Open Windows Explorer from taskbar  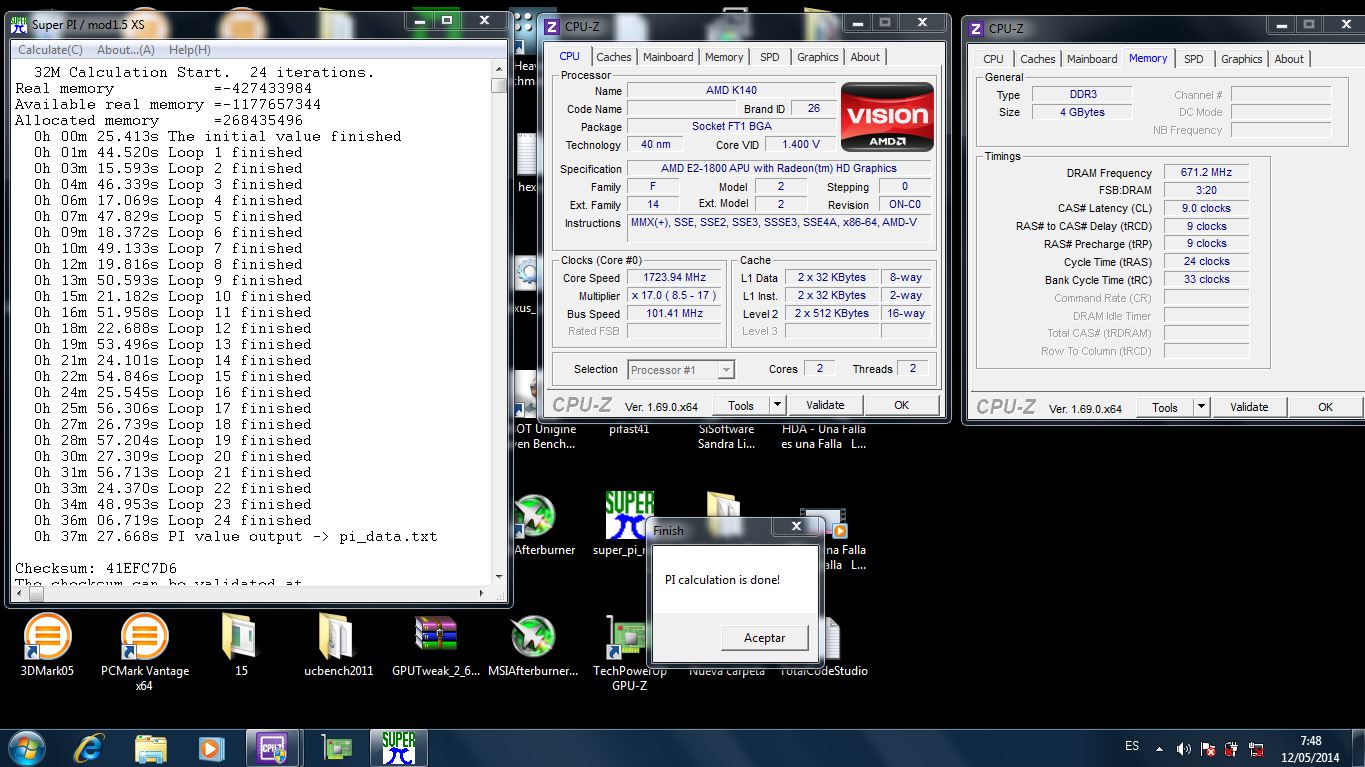pos(151,747)
